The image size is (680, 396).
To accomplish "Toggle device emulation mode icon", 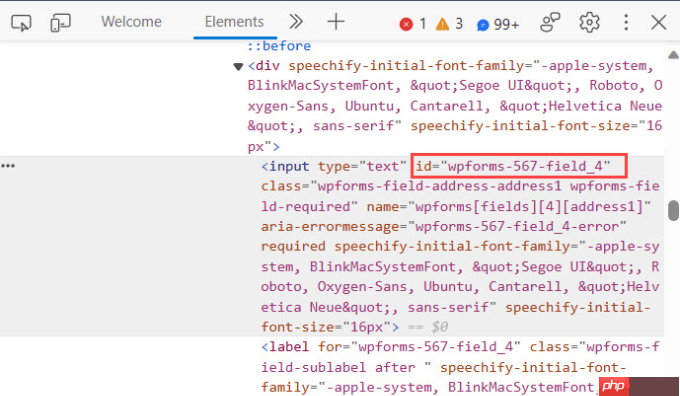I will (60, 23).
